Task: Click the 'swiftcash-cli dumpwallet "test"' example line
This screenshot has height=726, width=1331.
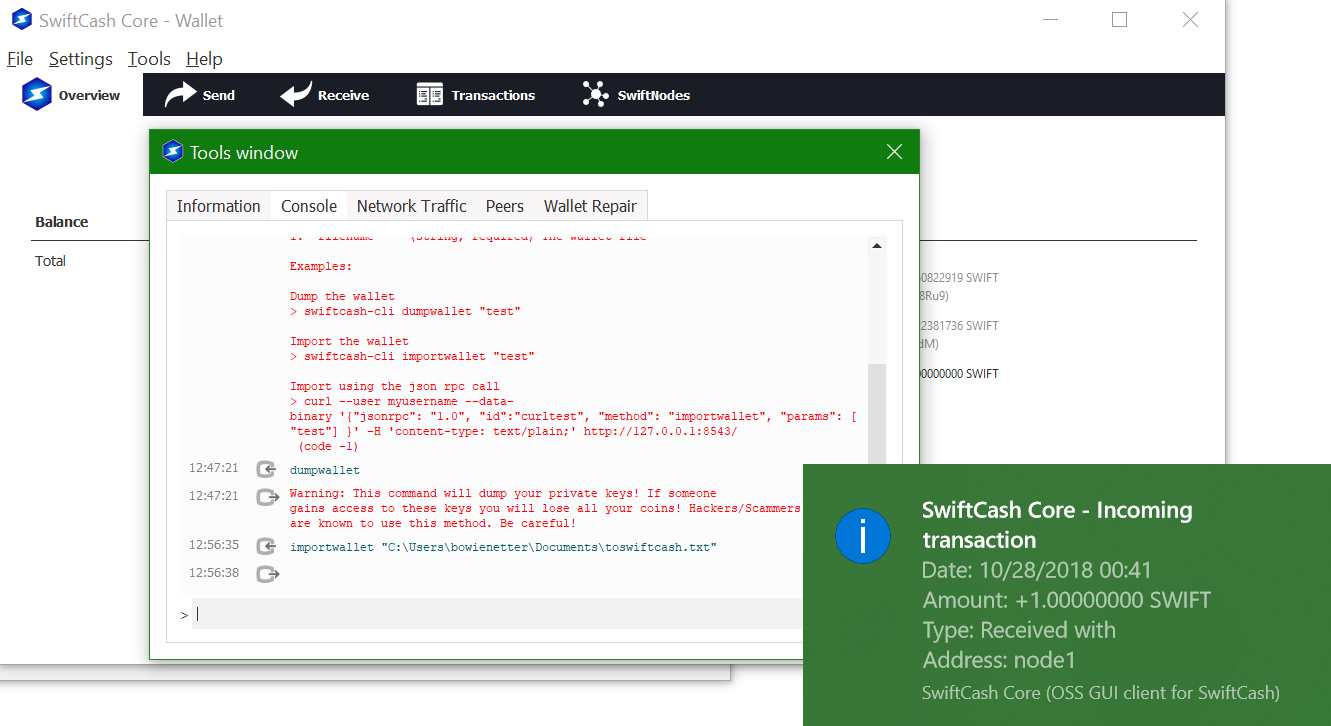Action: [x=405, y=312]
